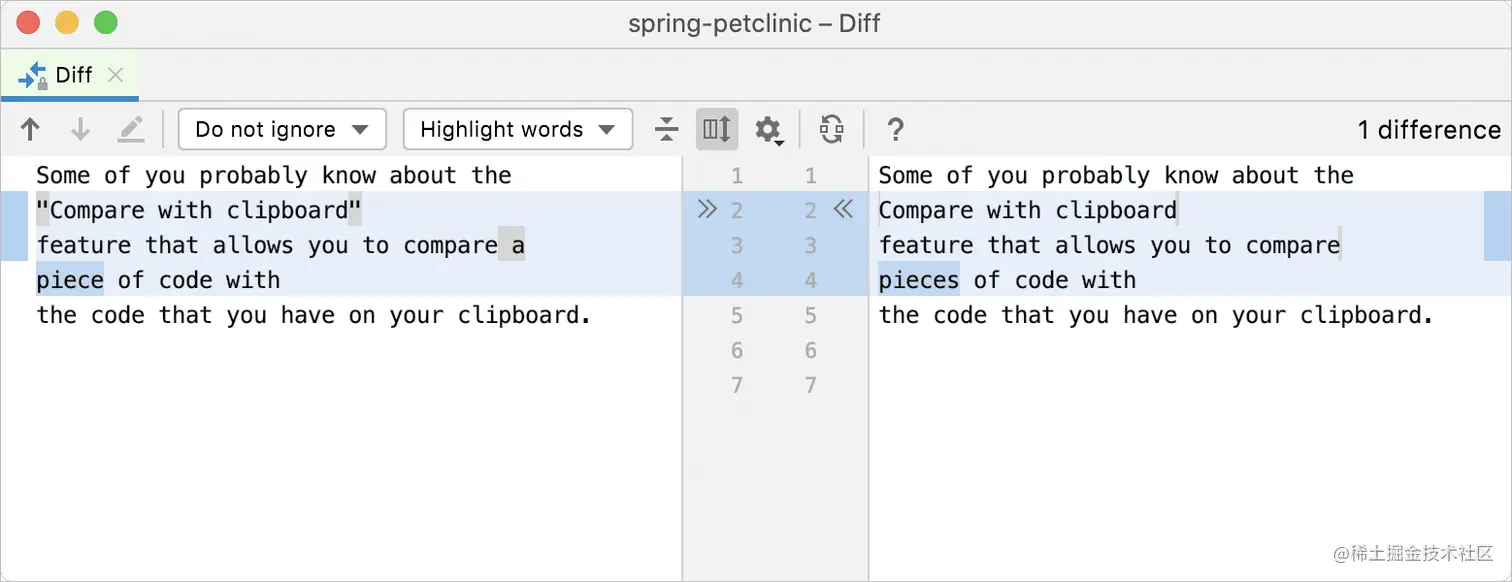This screenshot has height=582, width=1512.
Task: Click the collapse unchanged fragments icon
Action: [x=666, y=129]
